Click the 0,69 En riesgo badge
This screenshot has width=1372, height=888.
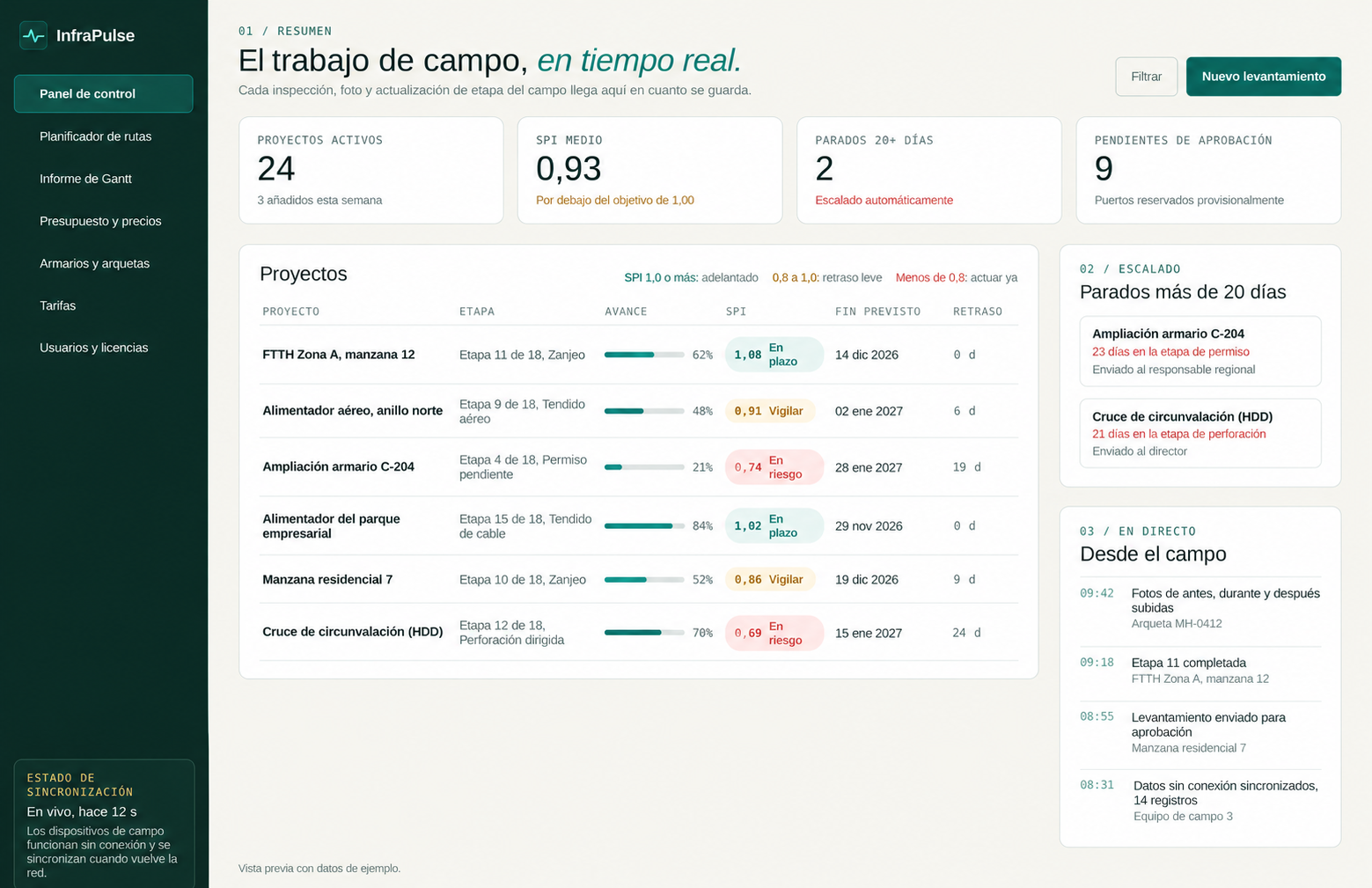pyautogui.click(x=774, y=633)
